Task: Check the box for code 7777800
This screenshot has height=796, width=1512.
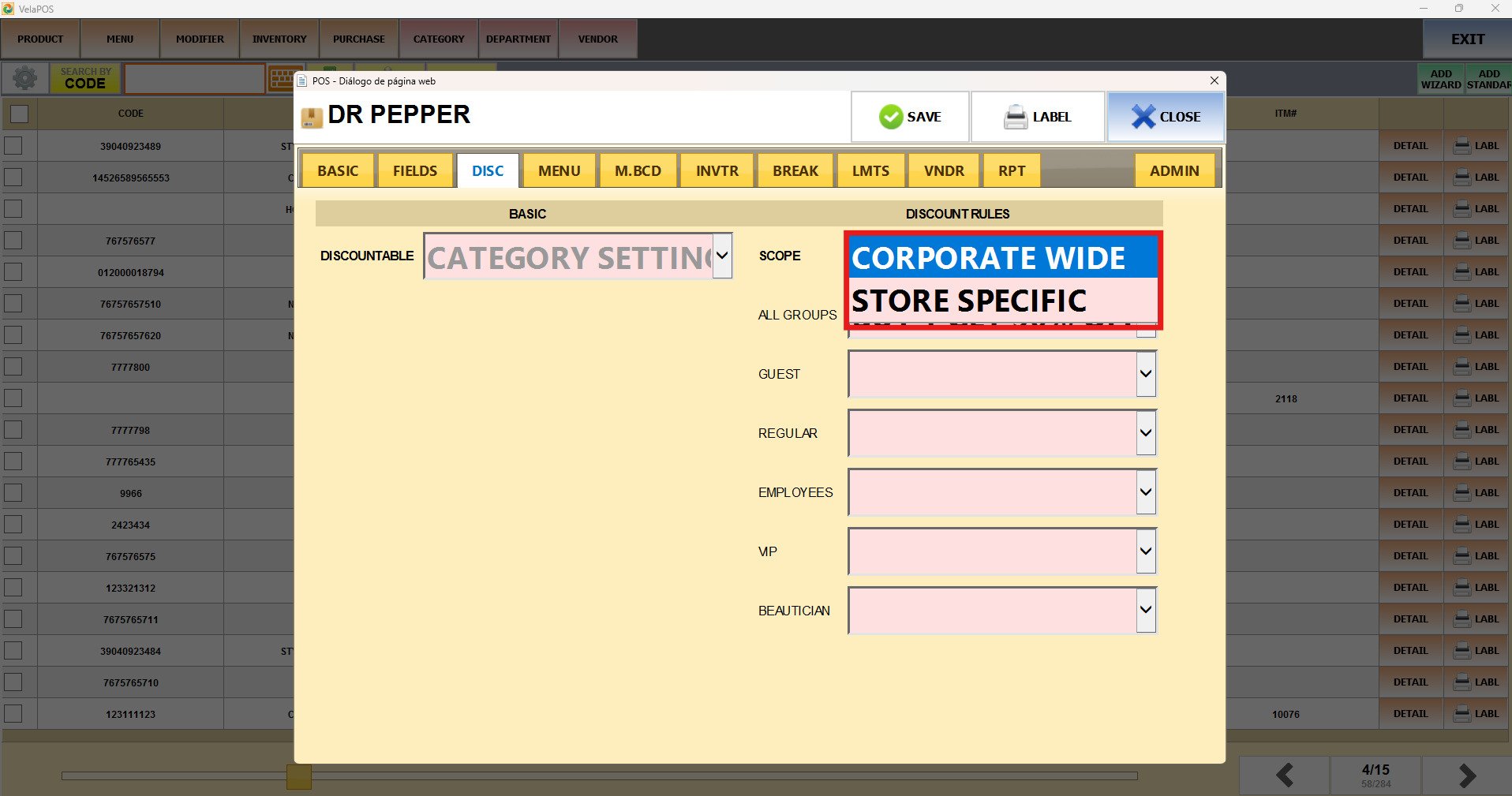Action: point(13,367)
